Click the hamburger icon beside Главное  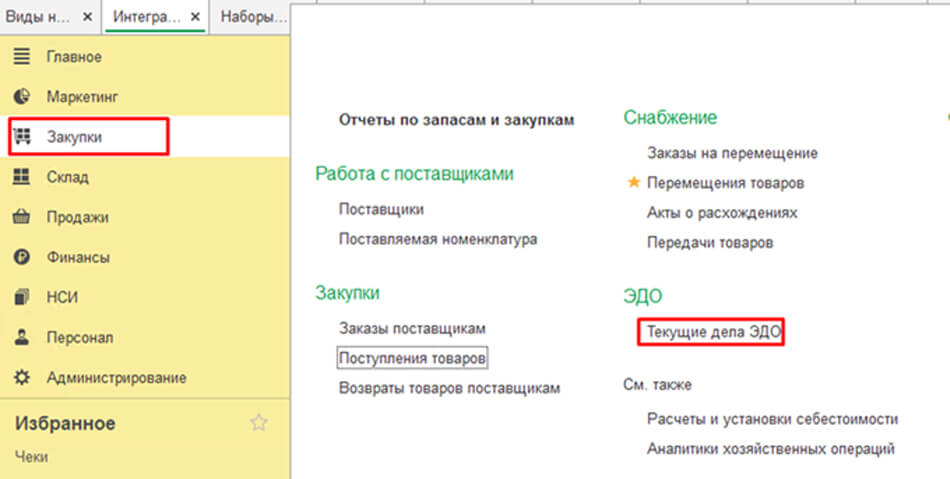pos(21,57)
